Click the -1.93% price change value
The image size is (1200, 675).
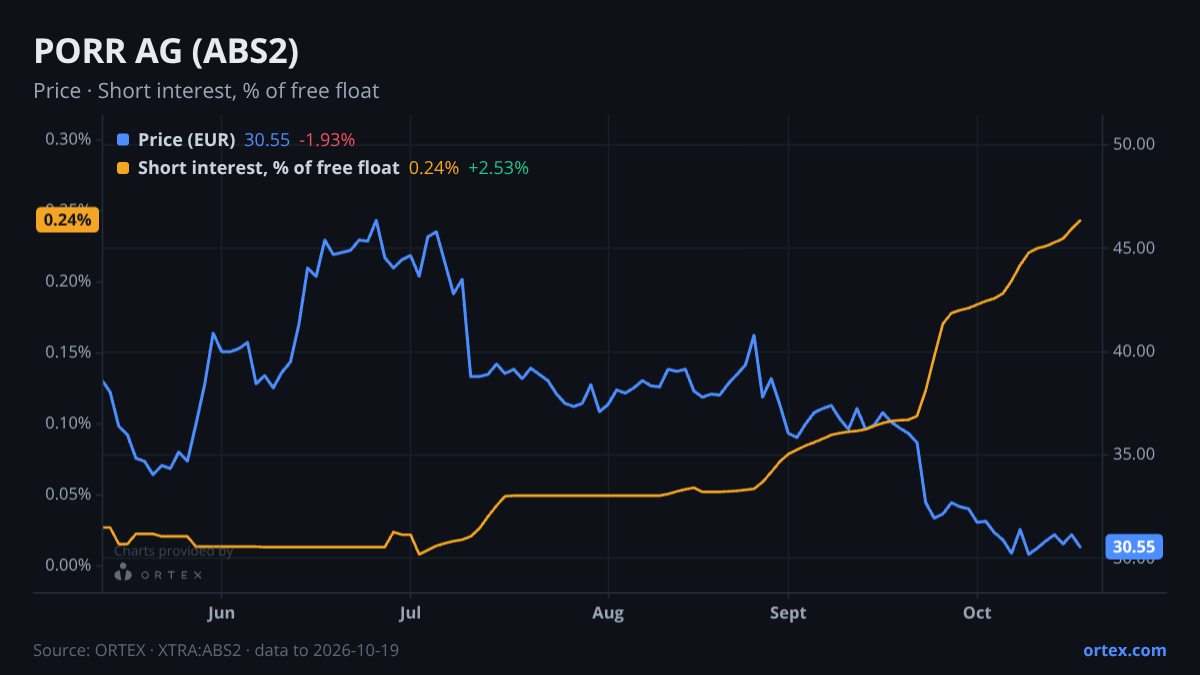tap(327, 140)
